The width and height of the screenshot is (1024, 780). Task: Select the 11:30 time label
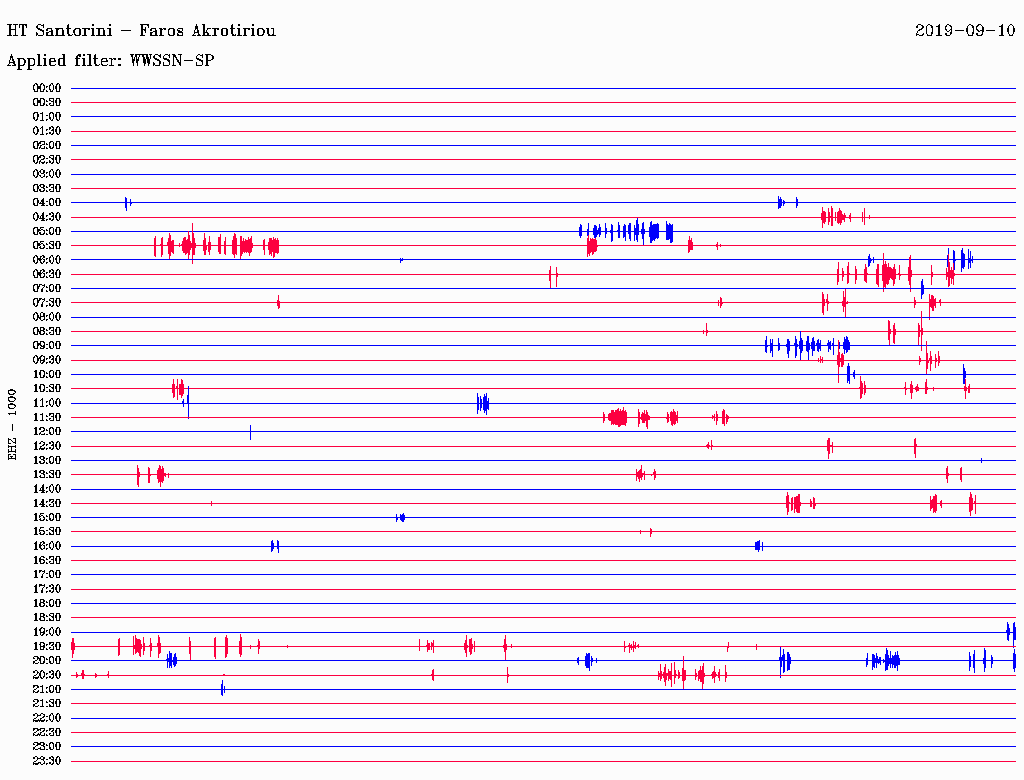pos(46,417)
